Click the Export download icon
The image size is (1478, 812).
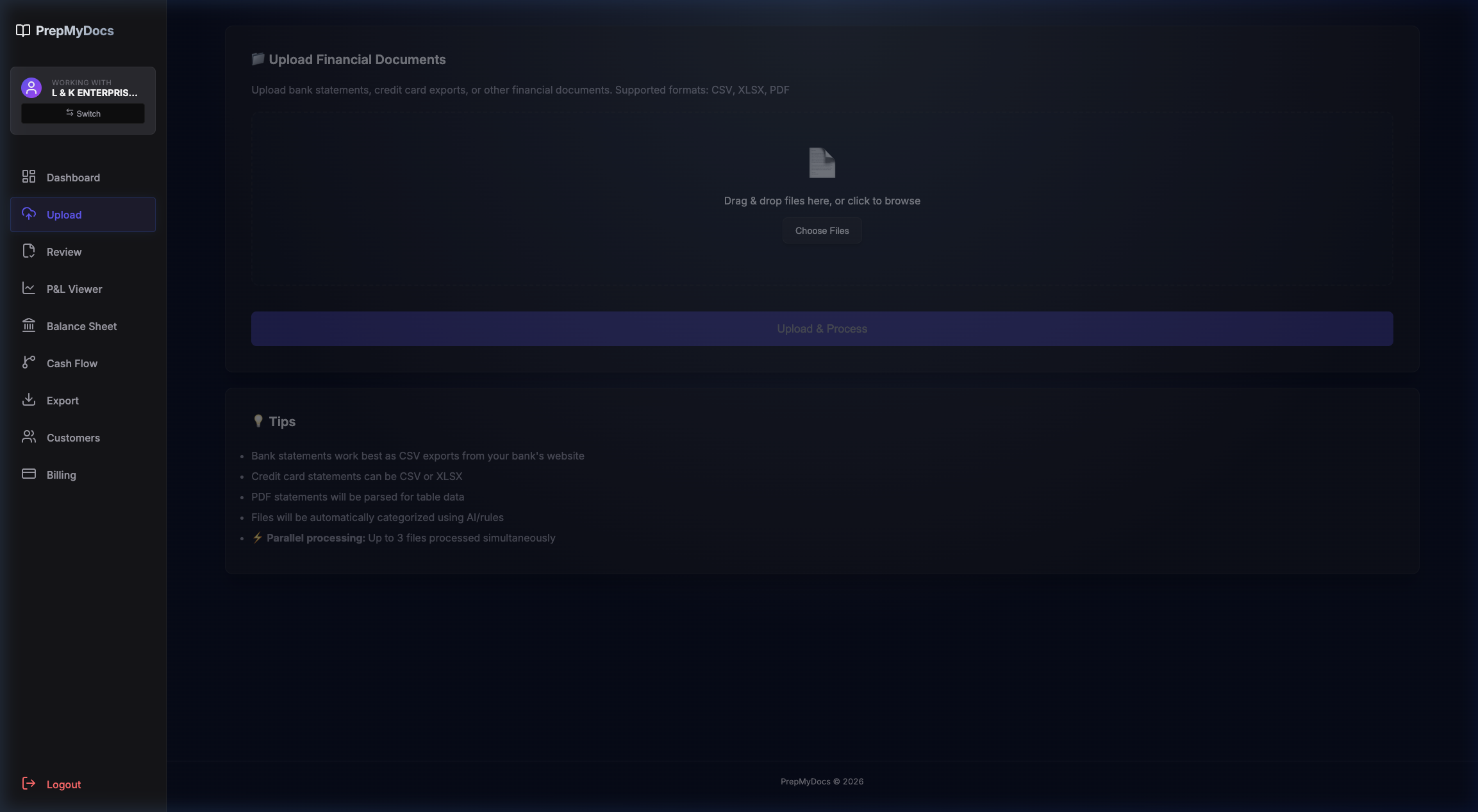coord(29,399)
